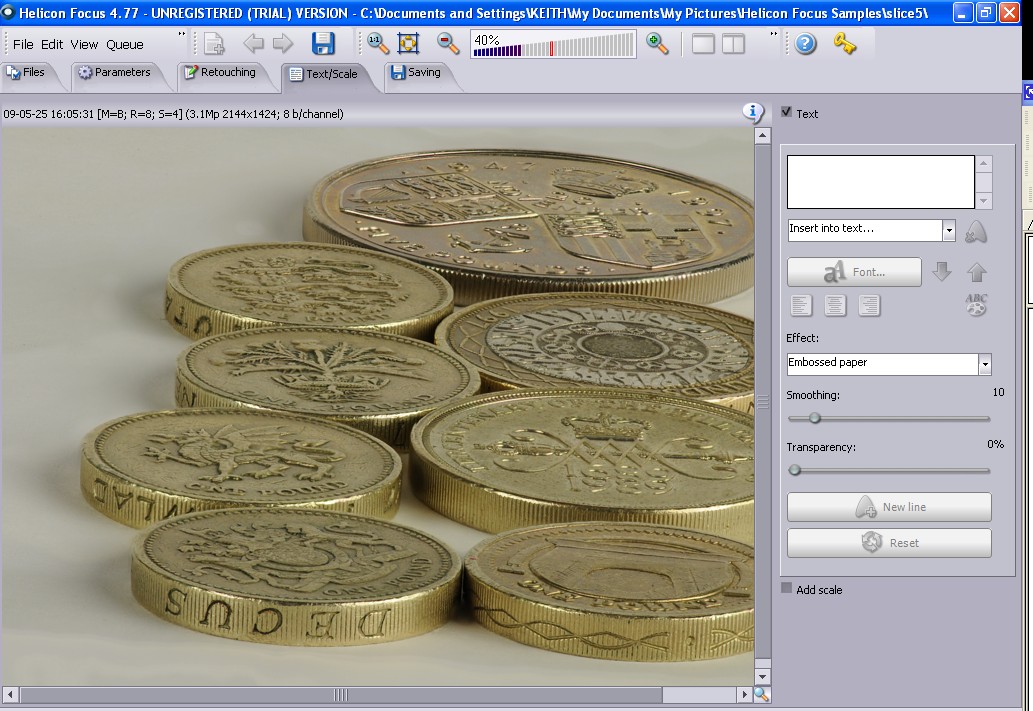This screenshot has height=711, width=1033.
Task: Click the New line button
Action: pyautogui.click(x=889, y=507)
